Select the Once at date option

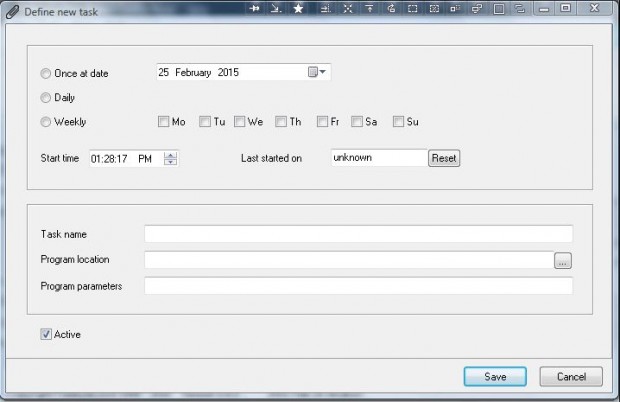click(45, 74)
